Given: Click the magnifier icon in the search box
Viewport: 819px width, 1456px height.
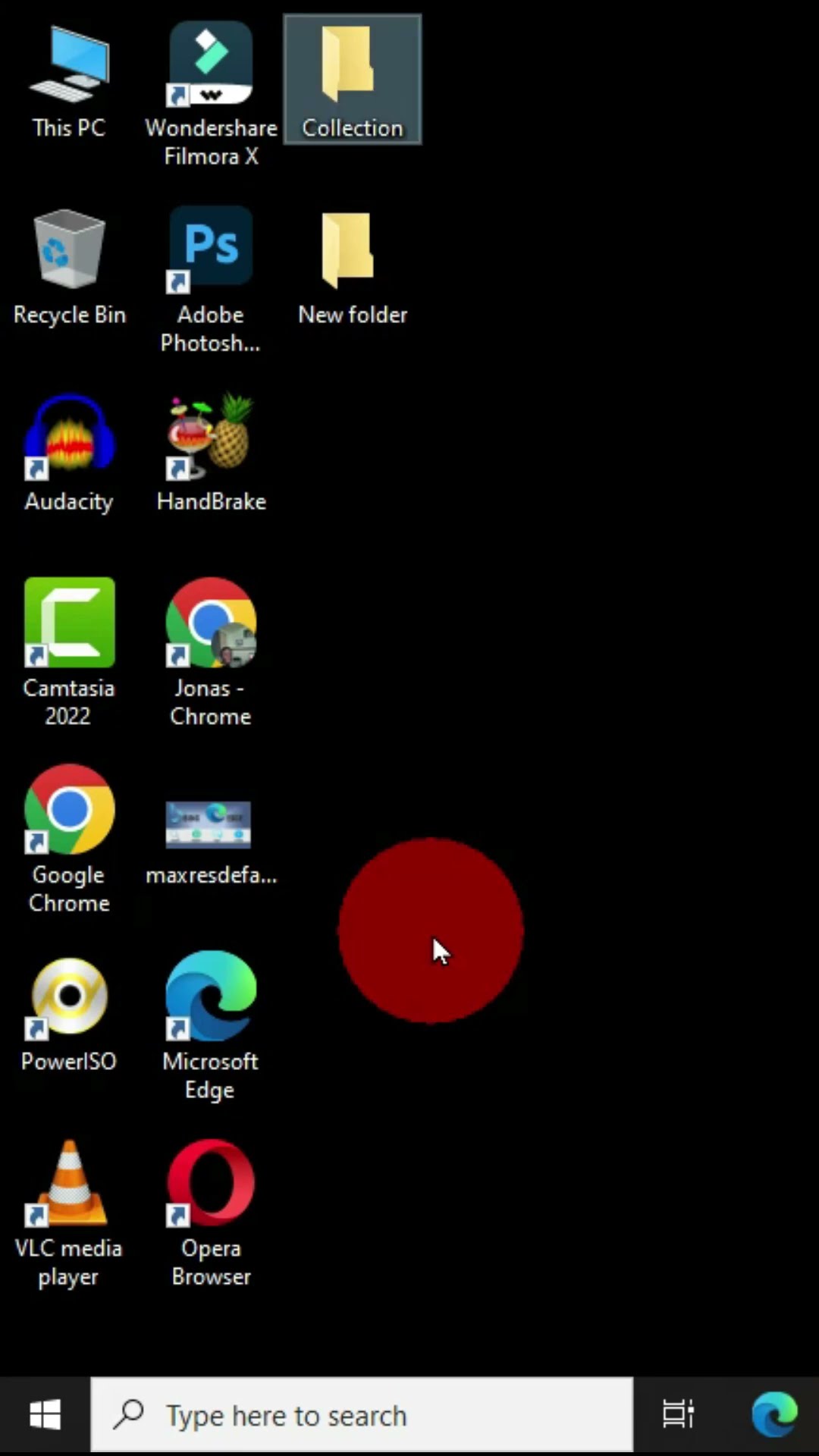Looking at the screenshot, I should coord(129,1414).
